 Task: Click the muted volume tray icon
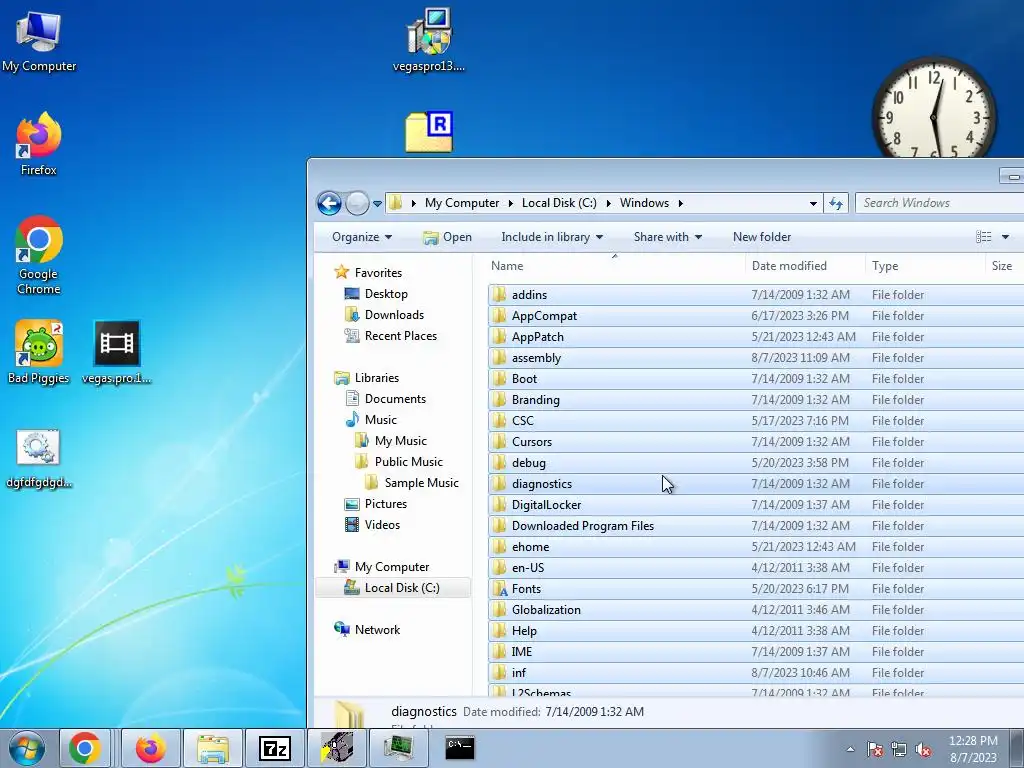[x=923, y=750]
